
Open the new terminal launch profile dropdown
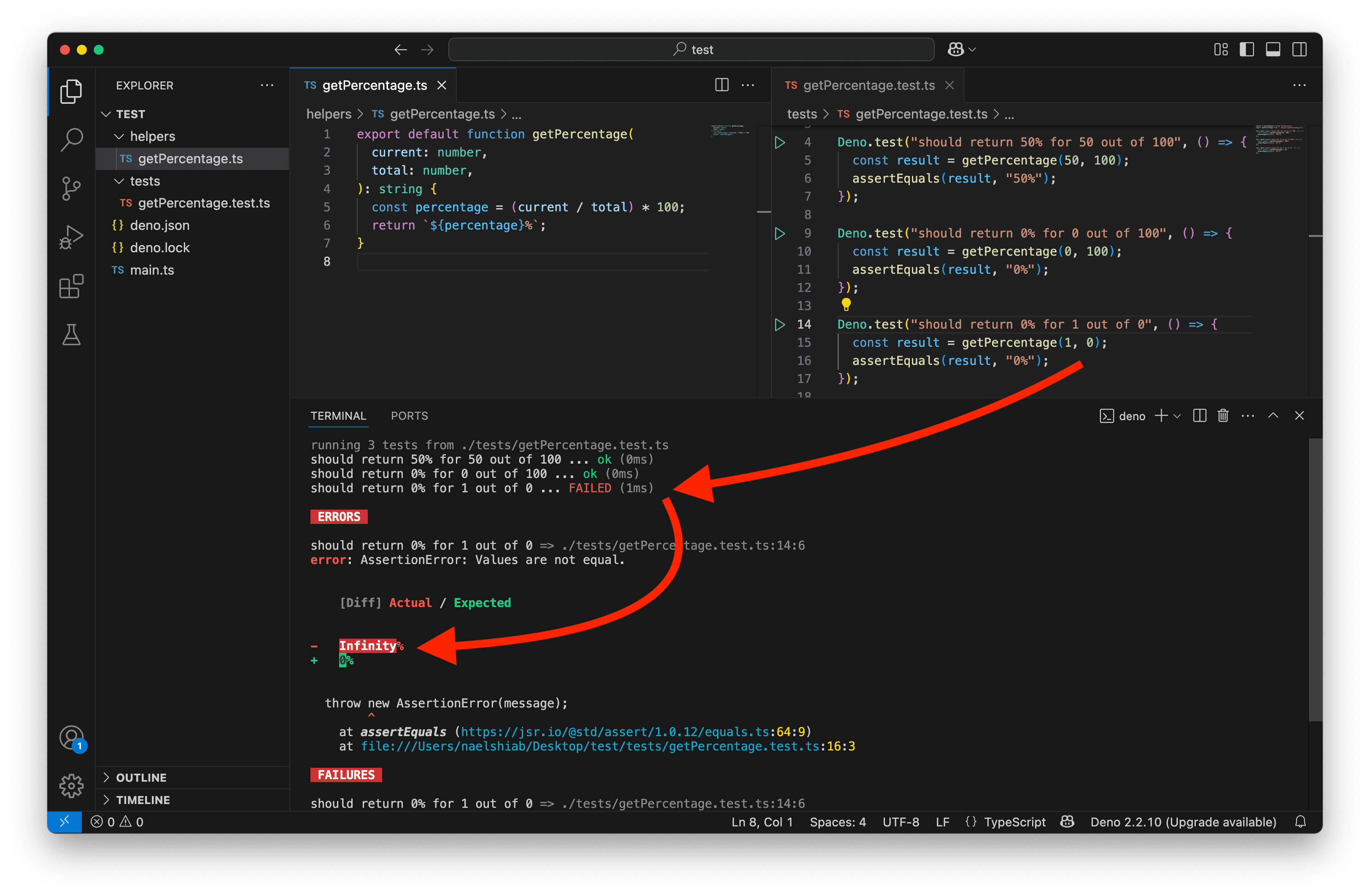click(x=1177, y=416)
